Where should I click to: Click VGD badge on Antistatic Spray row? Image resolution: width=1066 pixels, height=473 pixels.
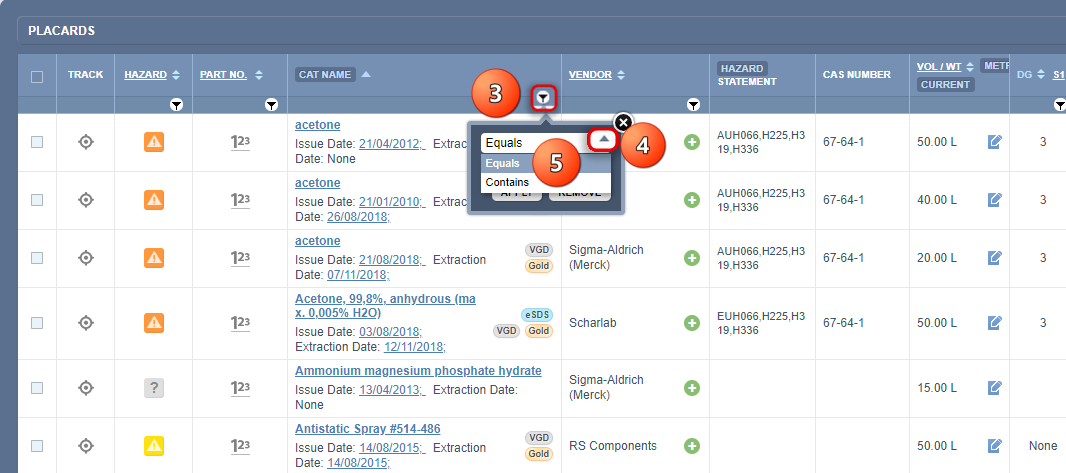[x=538, y=438]
